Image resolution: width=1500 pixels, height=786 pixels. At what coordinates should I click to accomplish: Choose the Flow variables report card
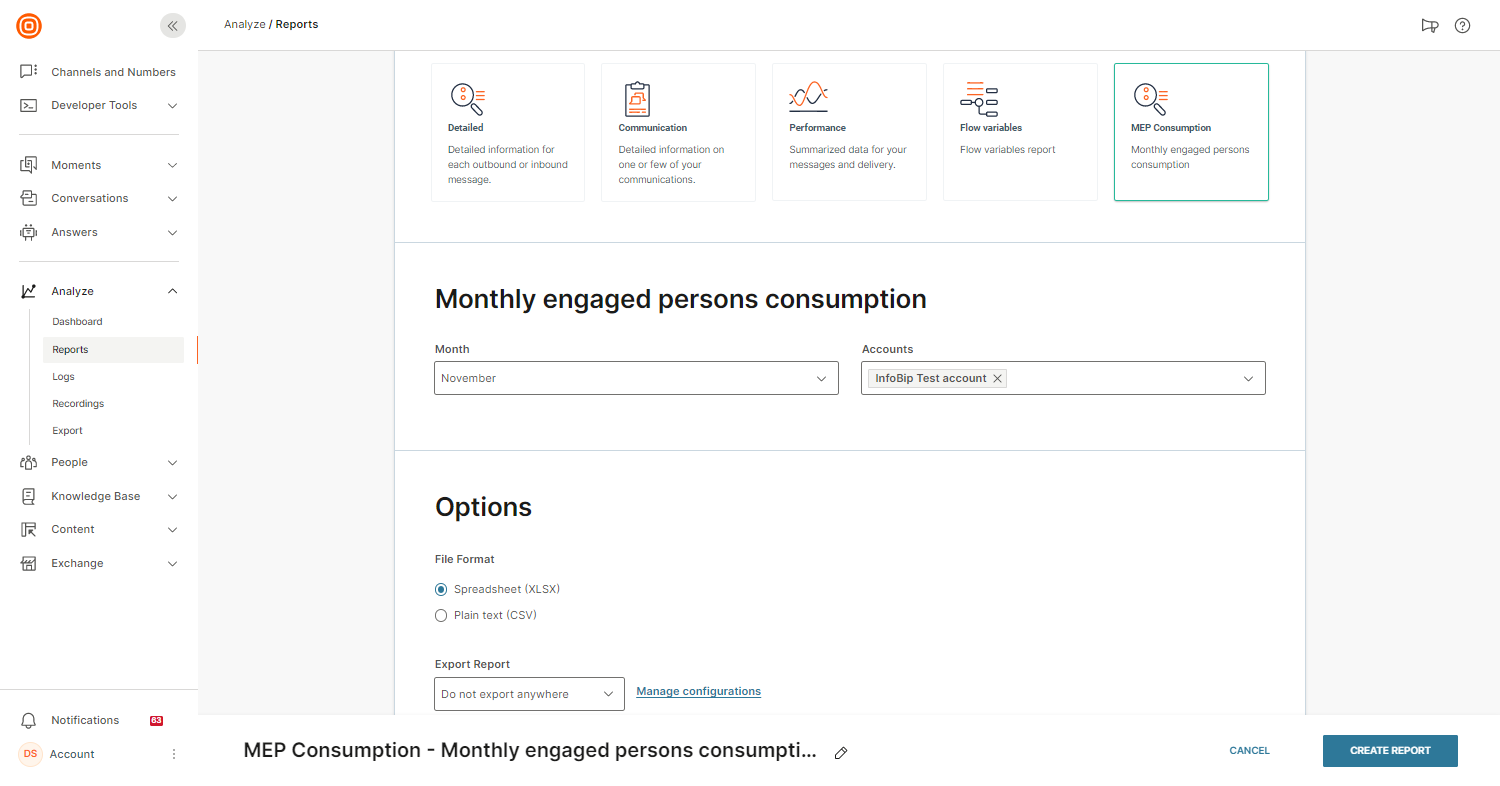pos(1020,132)
